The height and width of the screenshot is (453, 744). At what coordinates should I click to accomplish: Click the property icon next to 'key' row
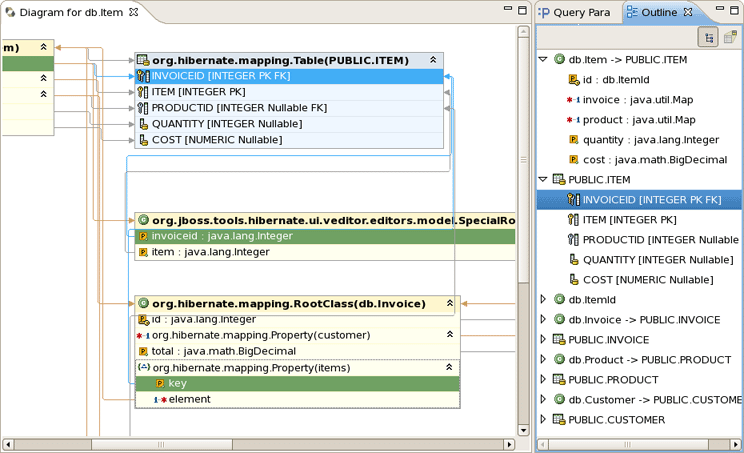pyautogui.click(x=159, y=383)
